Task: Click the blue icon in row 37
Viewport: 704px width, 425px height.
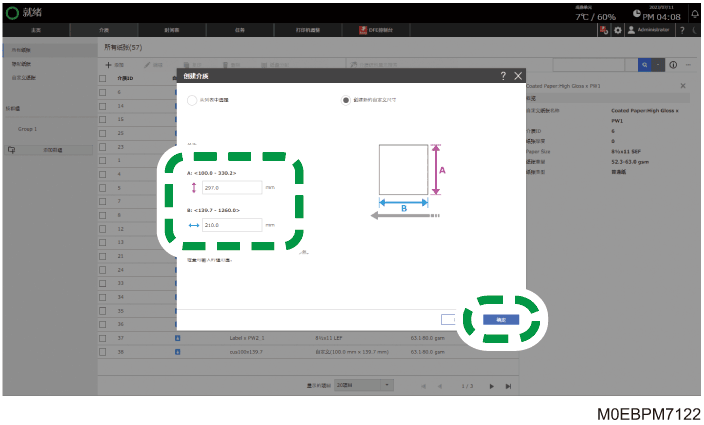Action: pyautogui.click(x=177, y=338)
